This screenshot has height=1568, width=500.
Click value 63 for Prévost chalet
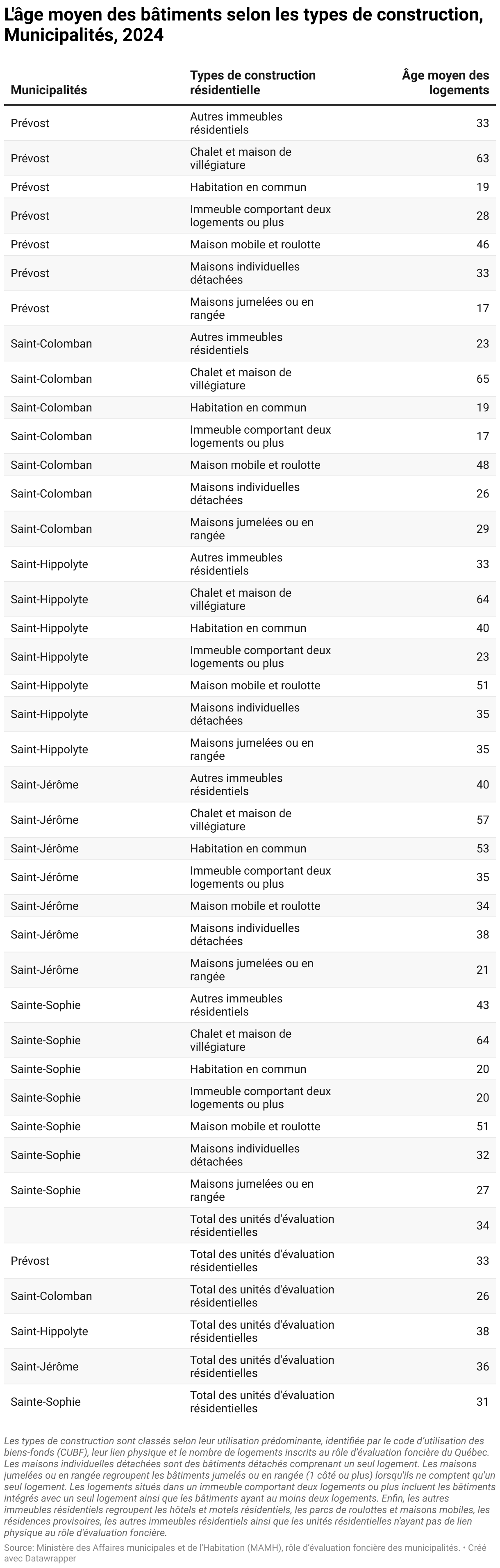[x=482, y=158]
